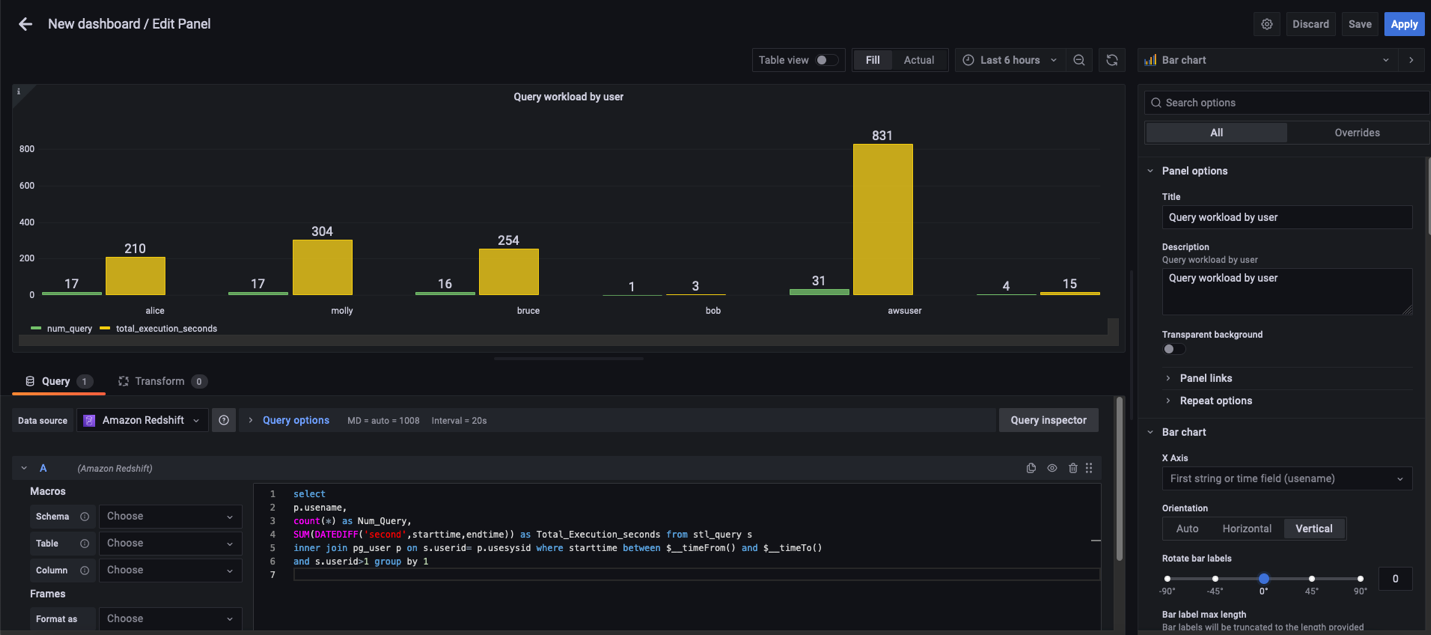The height and width of the screenshot is (635, 1431).
Task: Open the Last 6 hours time picker
Action: click(1009, 60)
